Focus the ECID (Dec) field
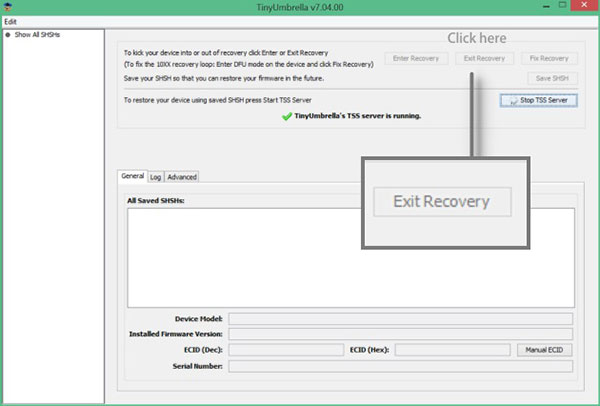 click(x=284, y=350)
